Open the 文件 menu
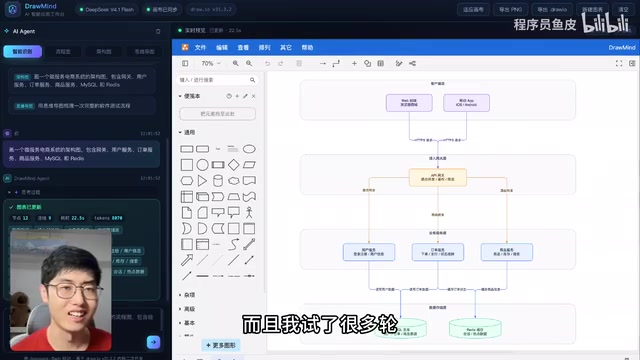The height and width of the screenshot is (360, 640). click(200, 48)
